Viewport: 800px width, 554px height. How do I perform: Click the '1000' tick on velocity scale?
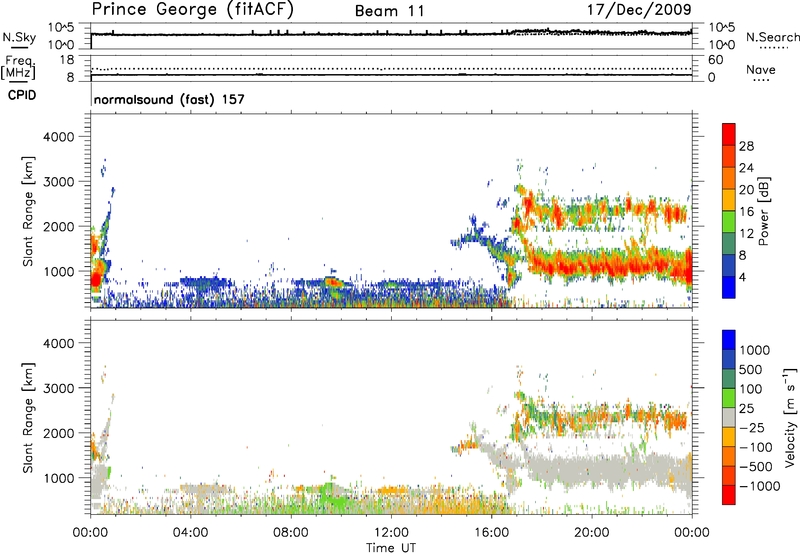click(755, 350)
